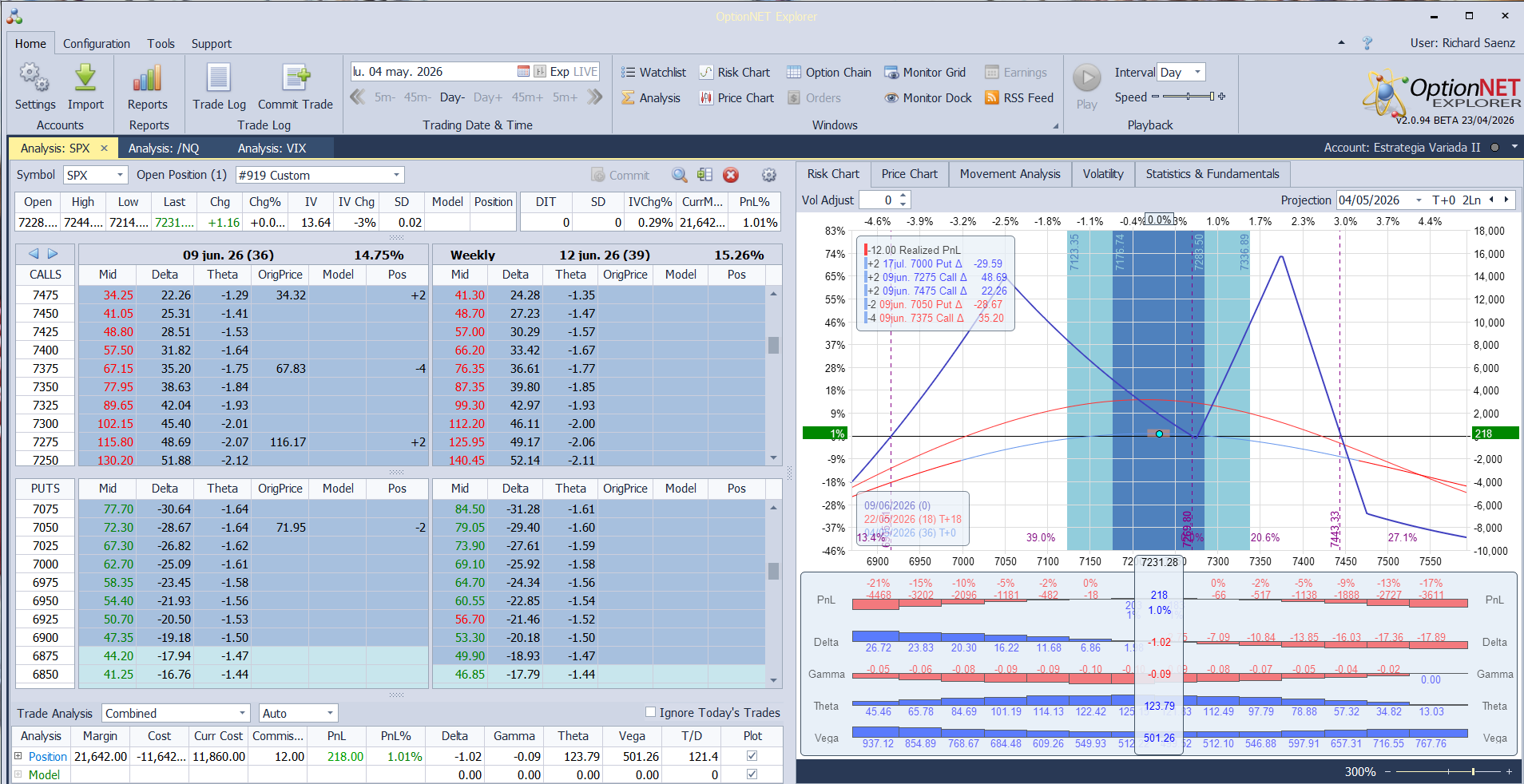Image resolution: width=1524 pixels, height=784 pixels.
Task: Click the chart zoom plus button
Action: point(1509,771)
